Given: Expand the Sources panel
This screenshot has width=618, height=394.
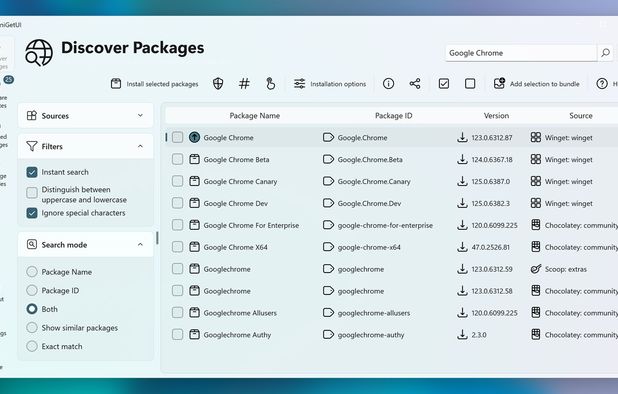Looking at the screenshot, I should [x=86, y=115].
